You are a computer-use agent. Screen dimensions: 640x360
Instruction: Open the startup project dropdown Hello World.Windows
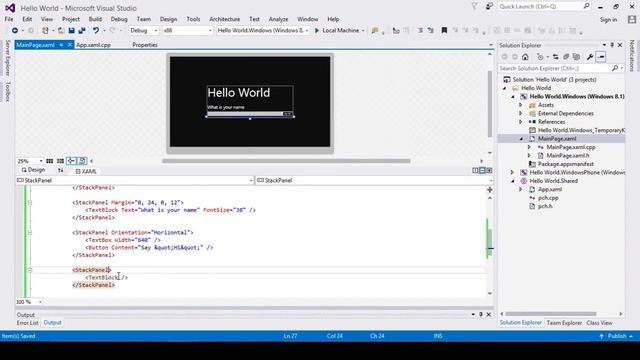[x=263, y=31]
